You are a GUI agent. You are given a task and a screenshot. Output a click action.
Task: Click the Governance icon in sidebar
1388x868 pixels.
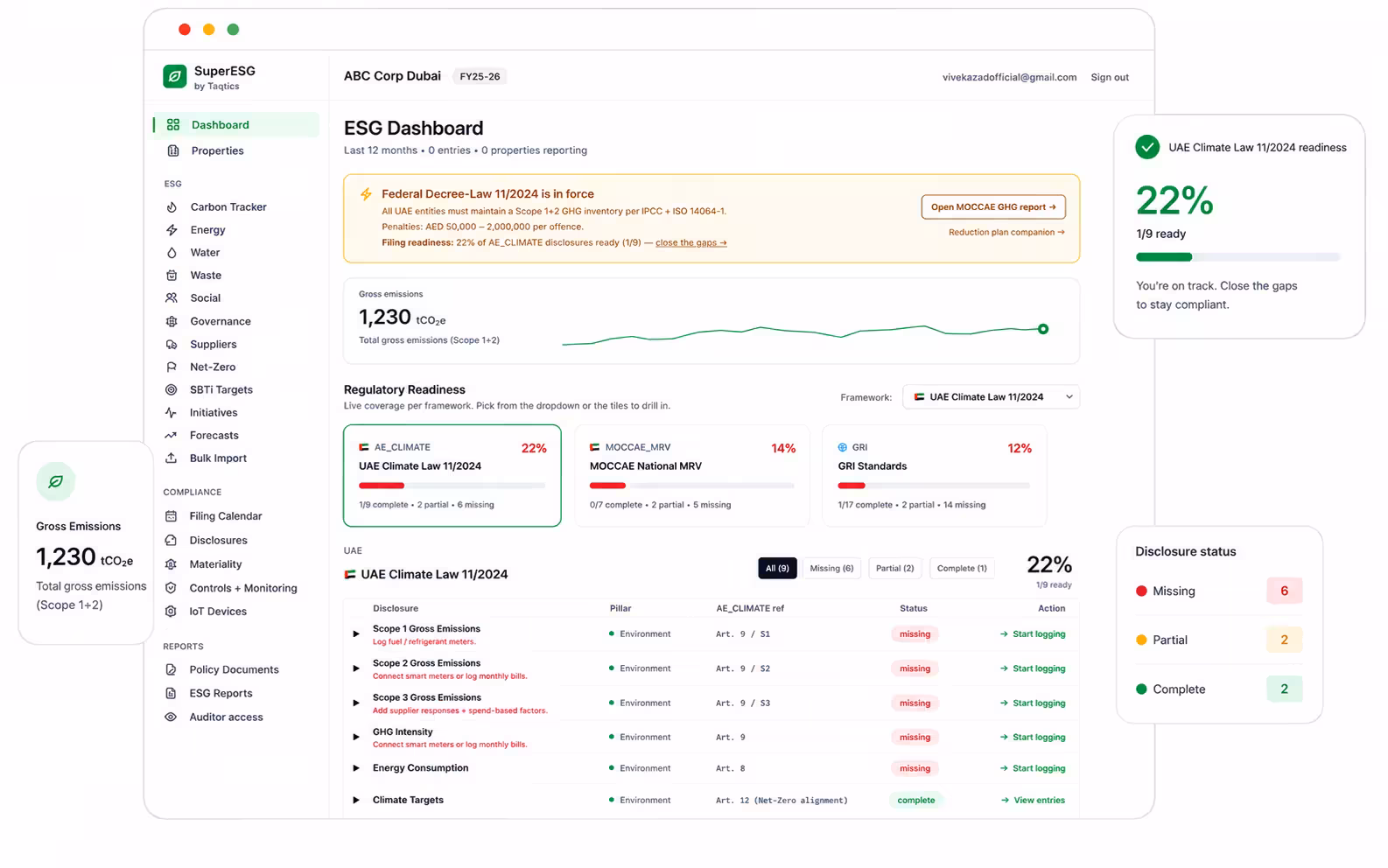172,321
